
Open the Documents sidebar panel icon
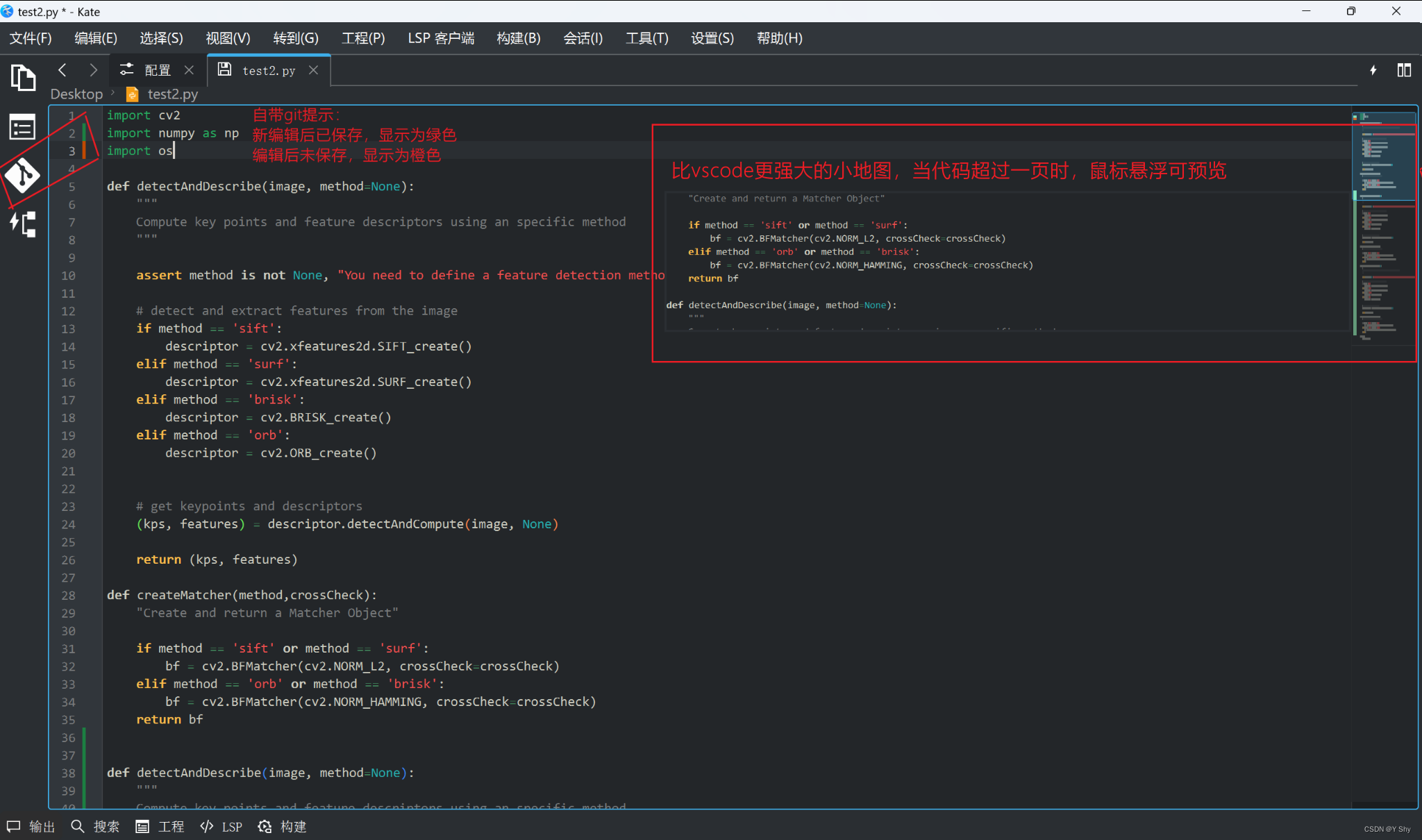pos(23,77)
